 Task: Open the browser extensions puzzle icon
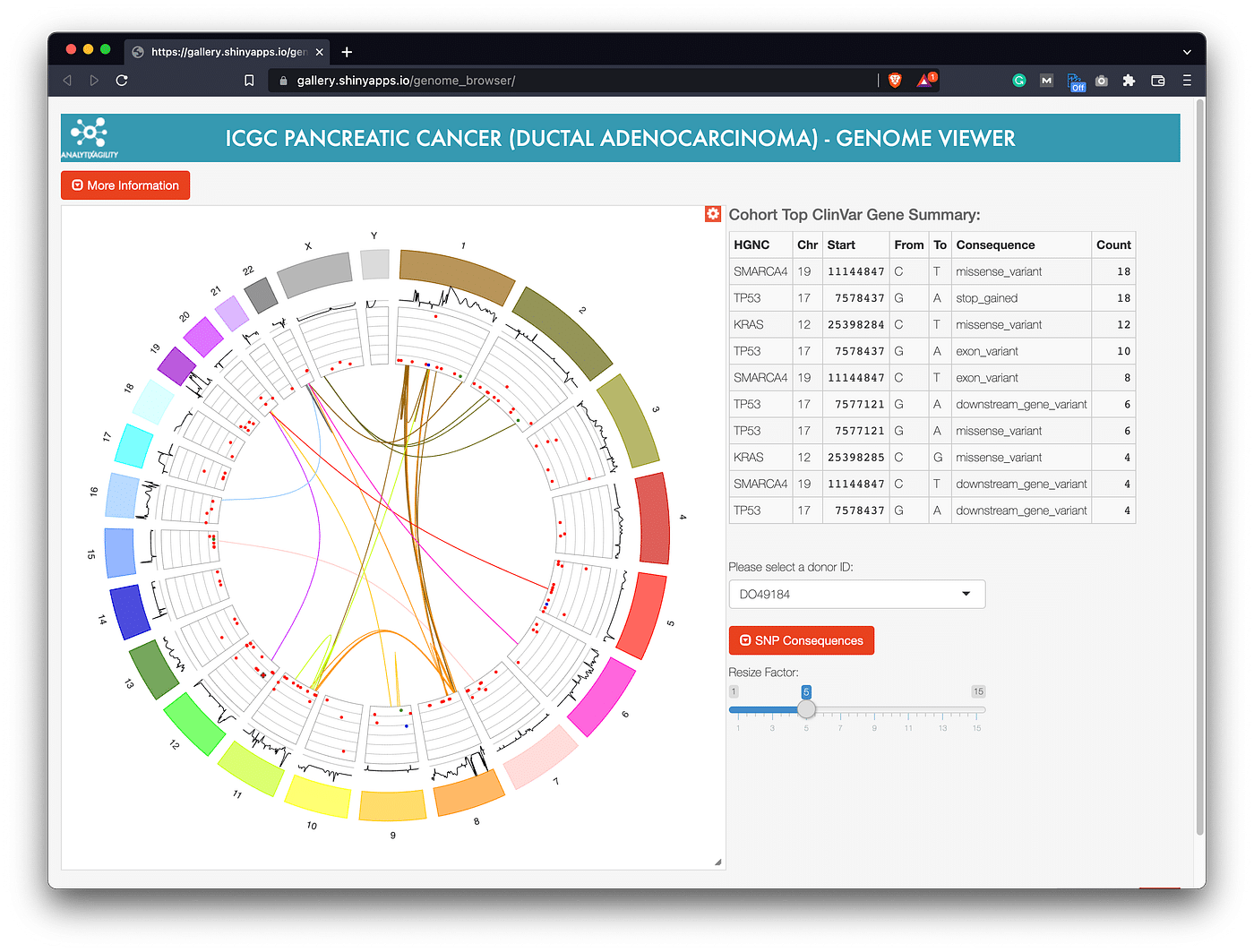tap(1129, 81)
